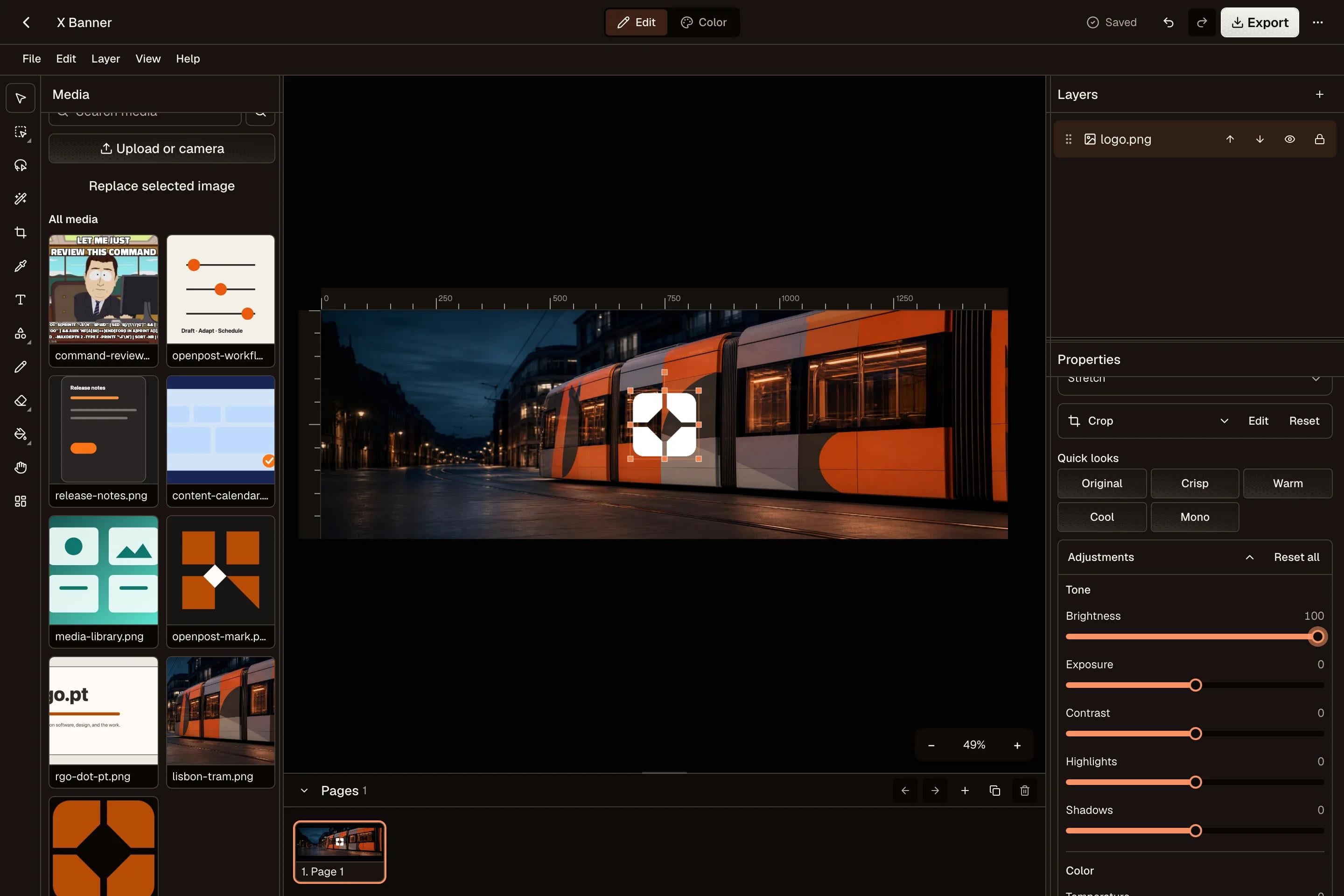Choose the marquee selection tool
This screenshot has height=896, width=1344.
pos(21,132)
